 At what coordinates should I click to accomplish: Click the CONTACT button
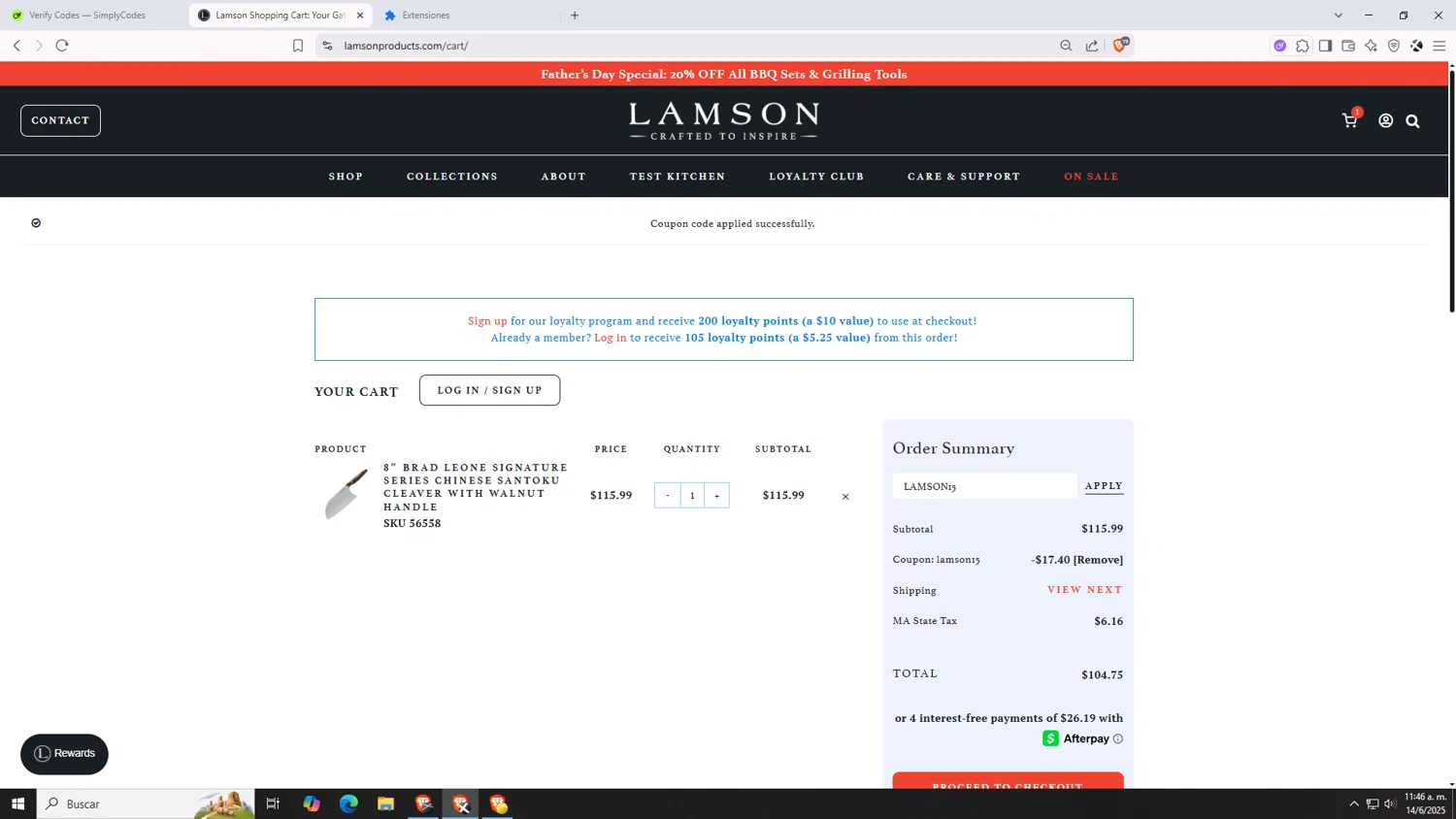(x=60, y=120)
